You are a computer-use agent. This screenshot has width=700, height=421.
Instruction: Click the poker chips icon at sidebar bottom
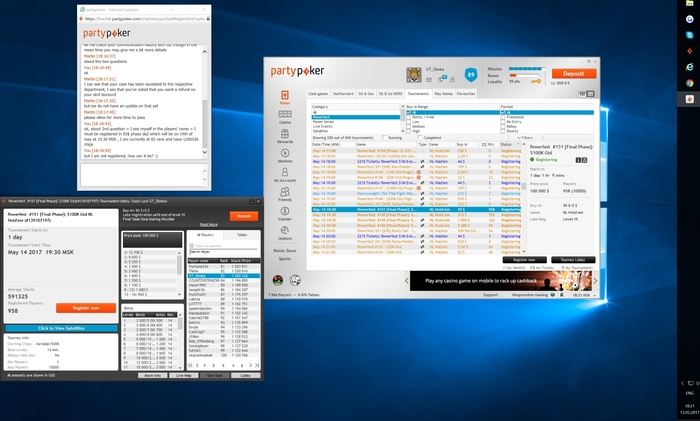click(278, 280)
